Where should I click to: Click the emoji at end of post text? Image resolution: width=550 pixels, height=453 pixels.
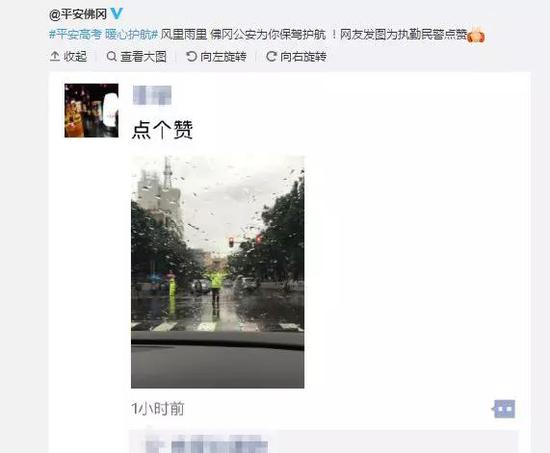click(476, 35)
